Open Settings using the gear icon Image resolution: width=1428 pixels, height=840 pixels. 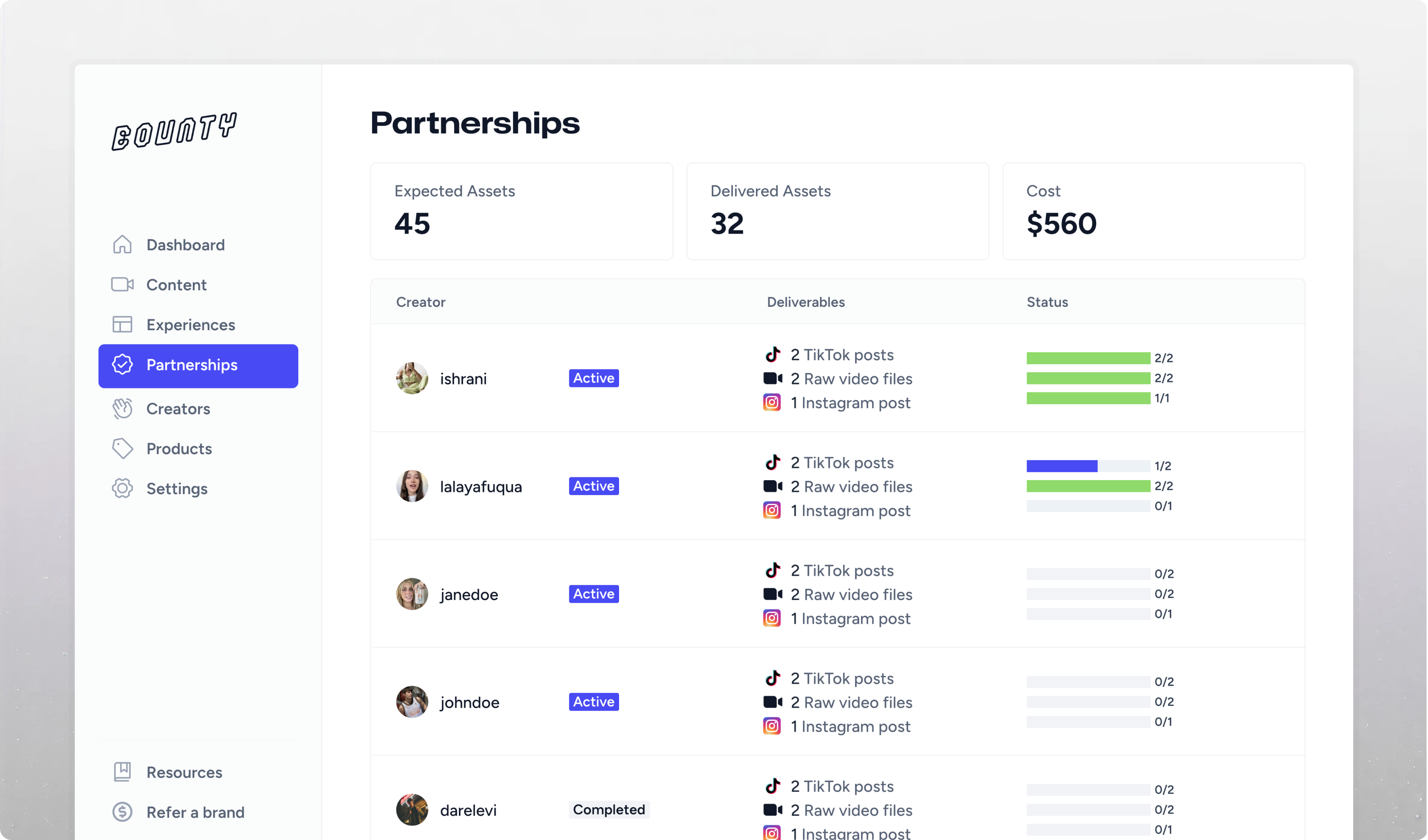click(x=122, y=488)
